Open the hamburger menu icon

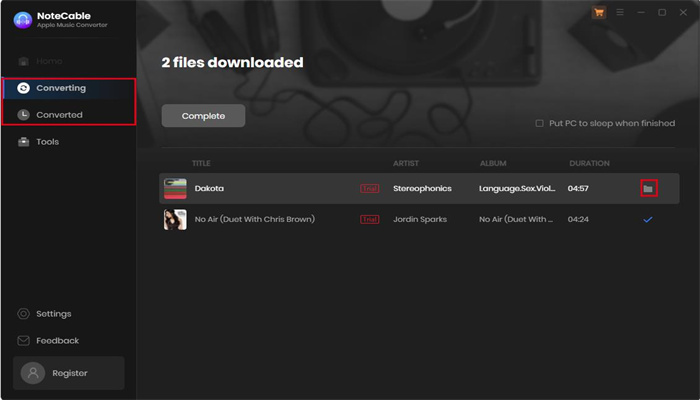coord(620,12)
